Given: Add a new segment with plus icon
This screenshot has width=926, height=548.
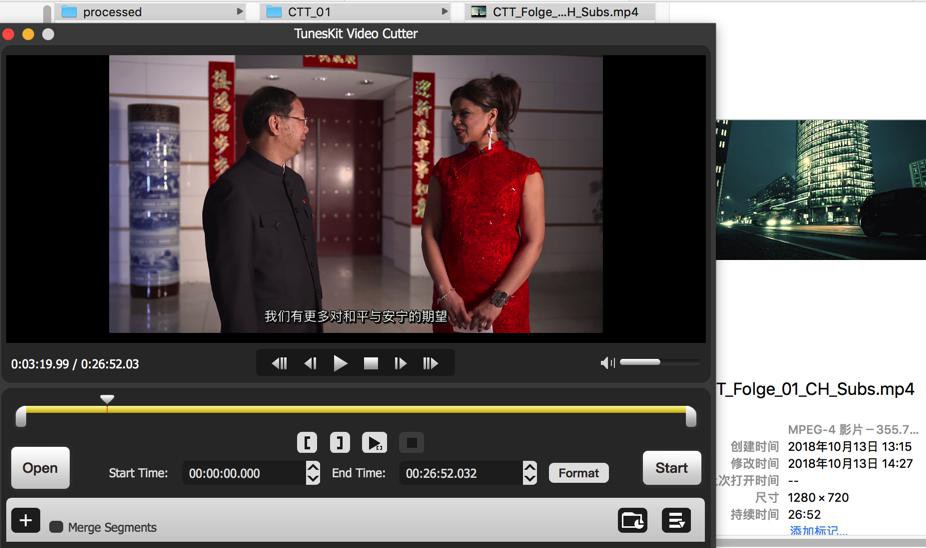Looking at the screenshot, I should [25, 520].
